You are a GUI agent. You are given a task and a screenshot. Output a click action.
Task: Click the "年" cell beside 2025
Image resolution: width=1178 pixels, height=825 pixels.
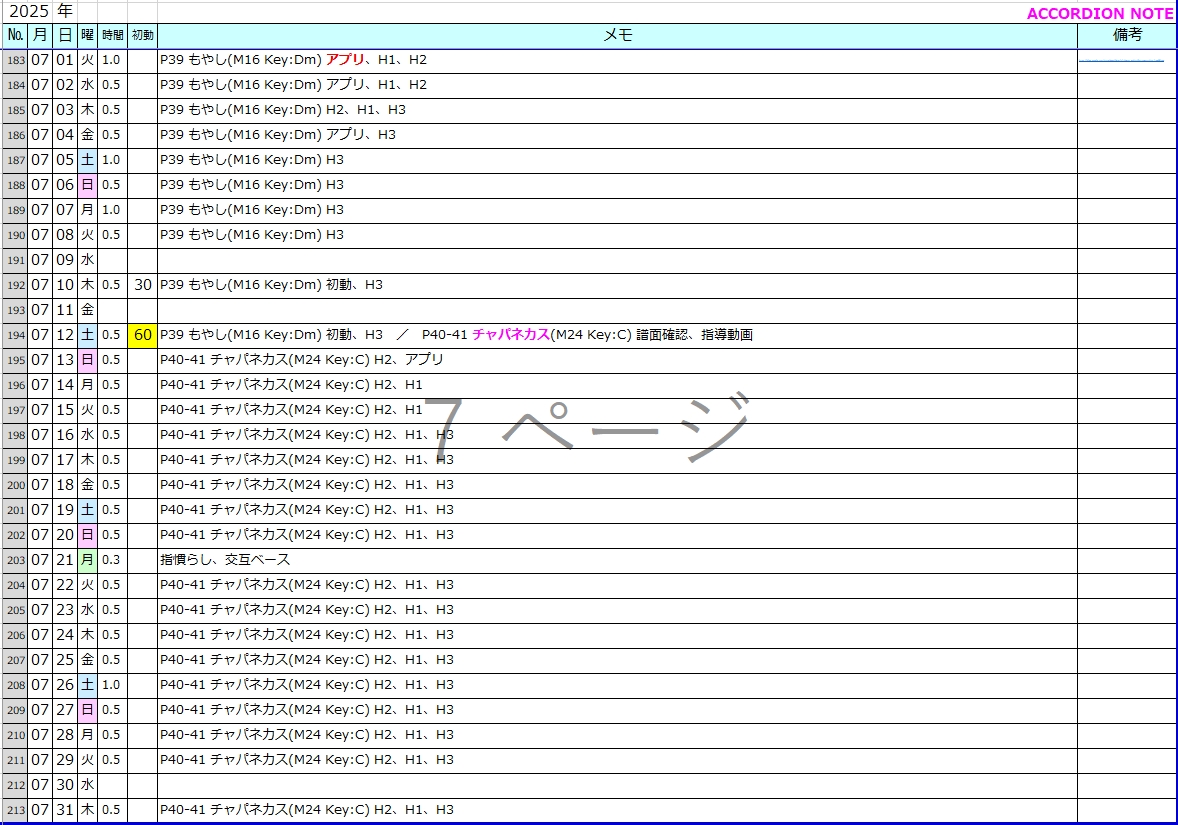pyautogui.click(x=65, y=11)
